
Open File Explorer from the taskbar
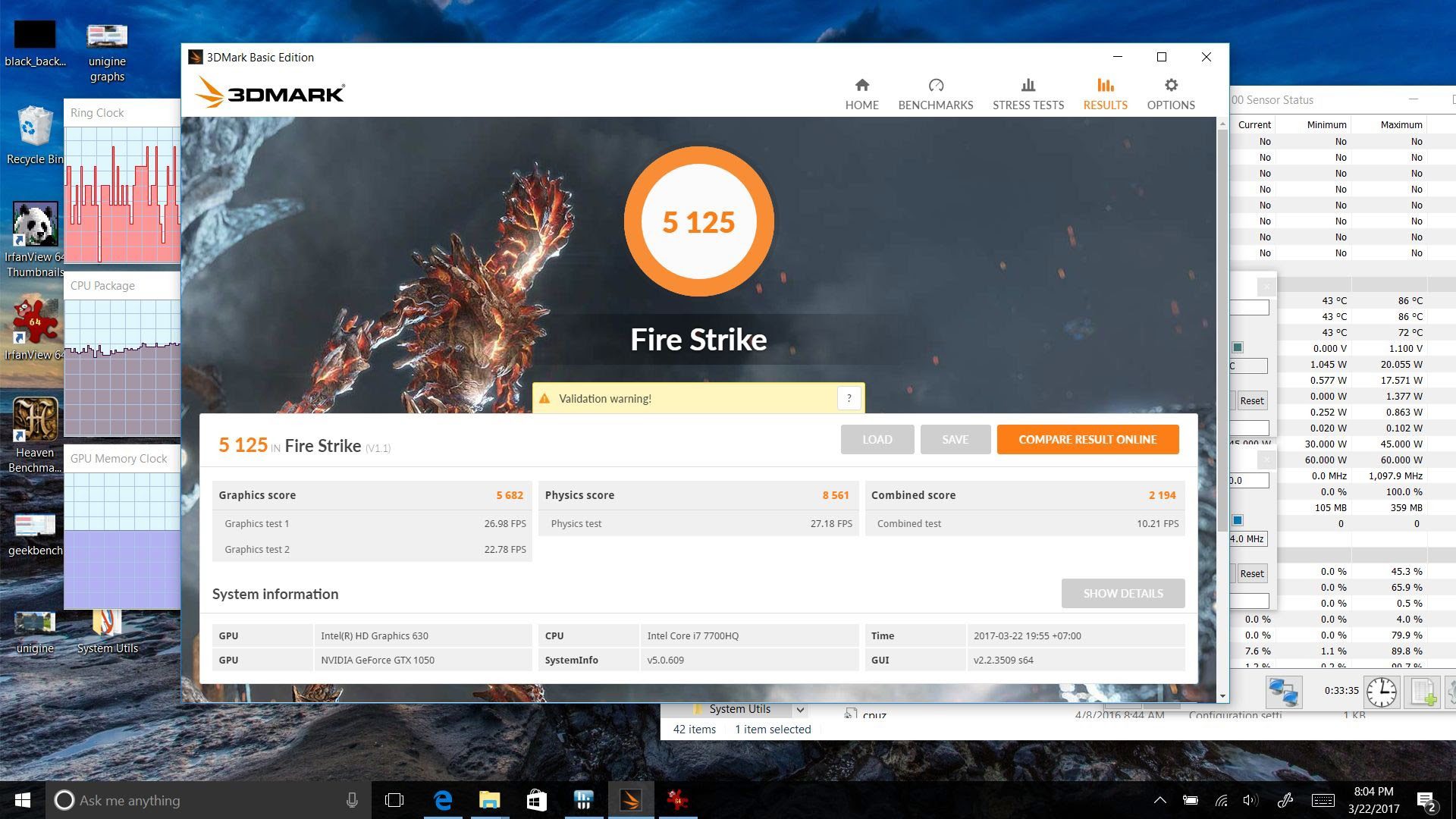(x=489, y=800)
